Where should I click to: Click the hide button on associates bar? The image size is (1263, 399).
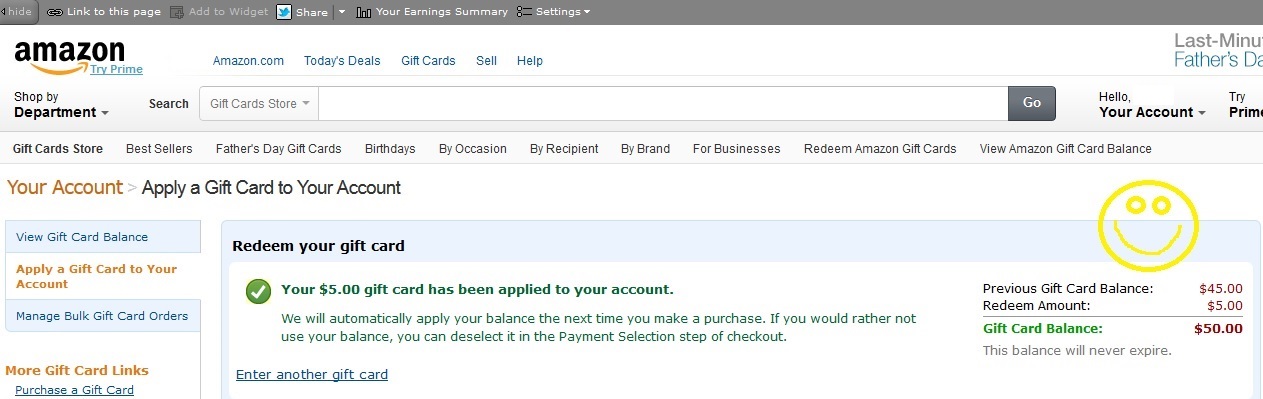click(x=19, y=12)
